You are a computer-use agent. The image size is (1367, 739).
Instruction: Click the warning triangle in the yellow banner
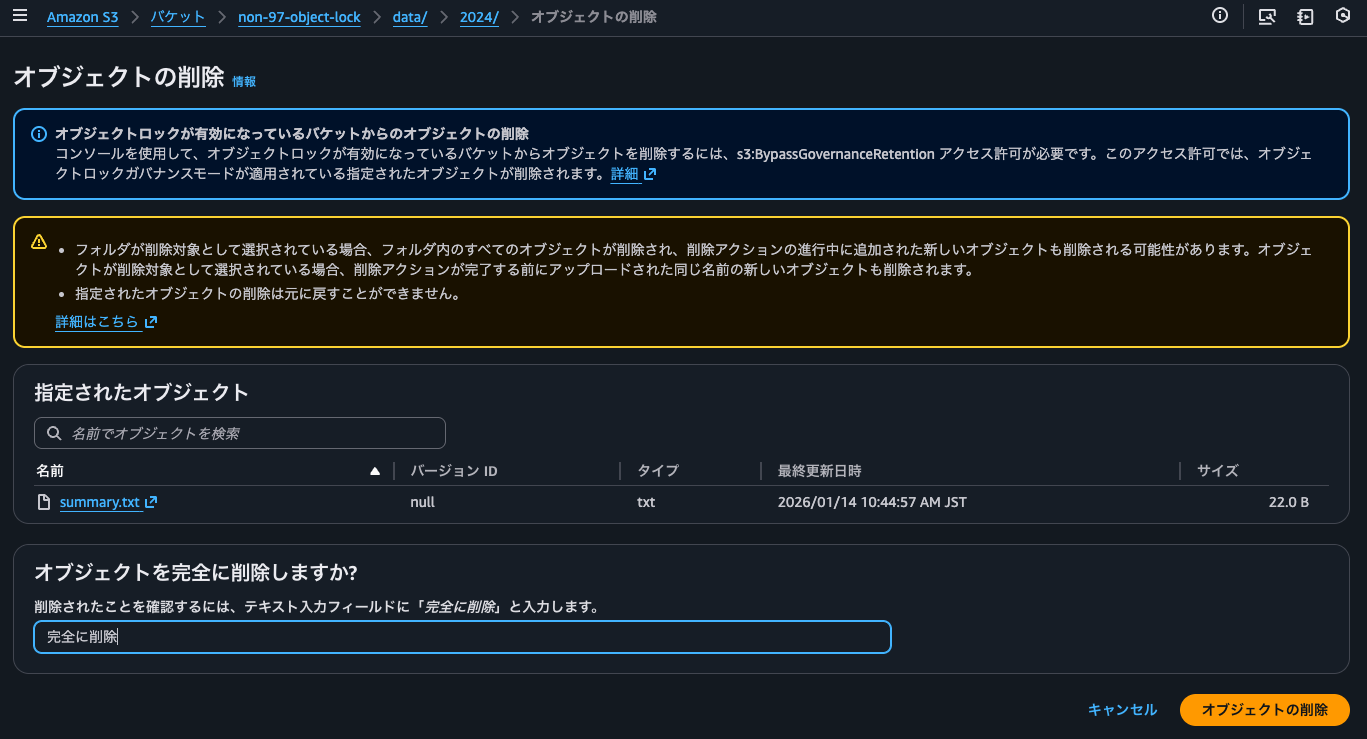click(38, 242)
